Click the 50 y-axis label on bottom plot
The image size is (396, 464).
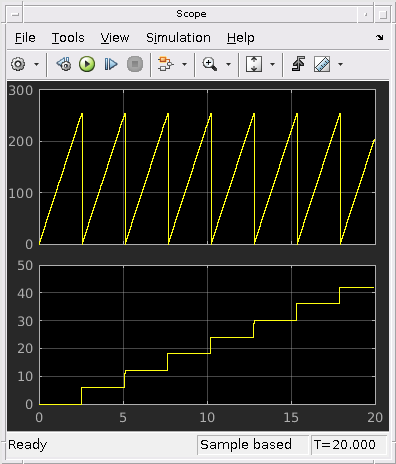click(25, 266)
